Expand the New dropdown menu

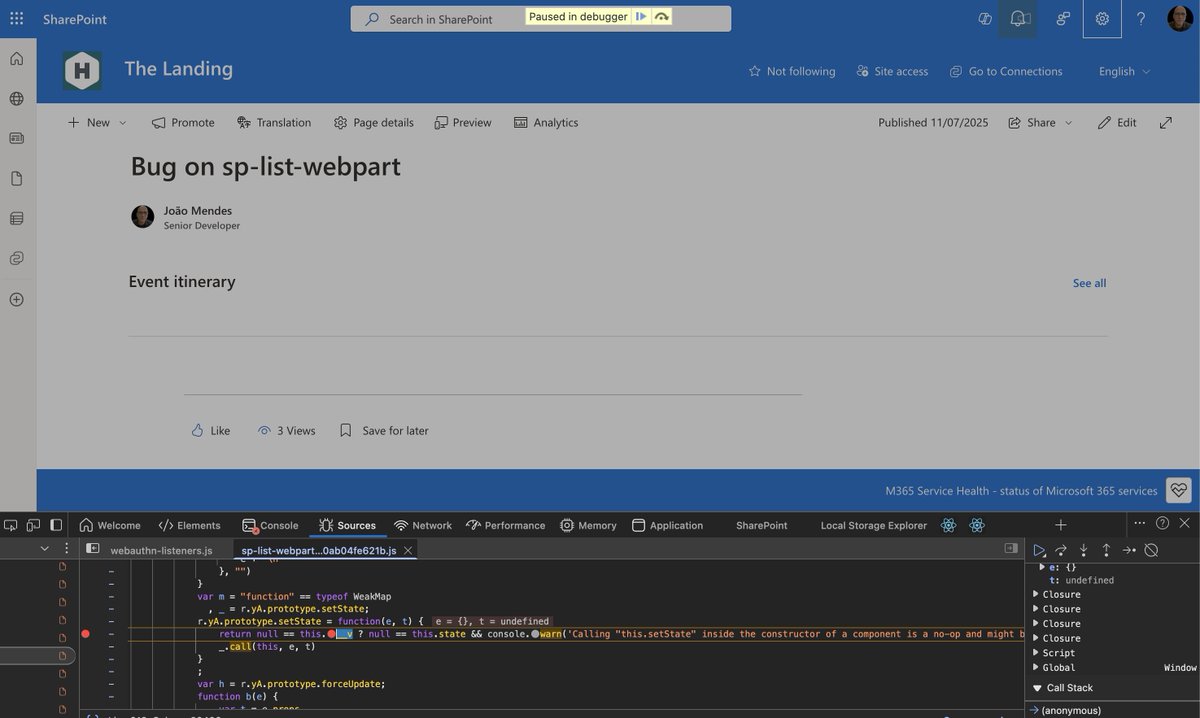(x=123, y=122)
